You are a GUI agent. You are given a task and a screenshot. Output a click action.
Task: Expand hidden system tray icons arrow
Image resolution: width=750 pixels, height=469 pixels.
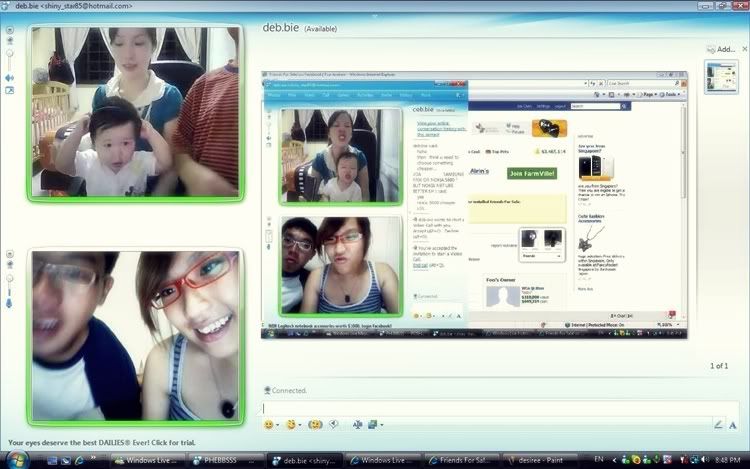point(615,460)
